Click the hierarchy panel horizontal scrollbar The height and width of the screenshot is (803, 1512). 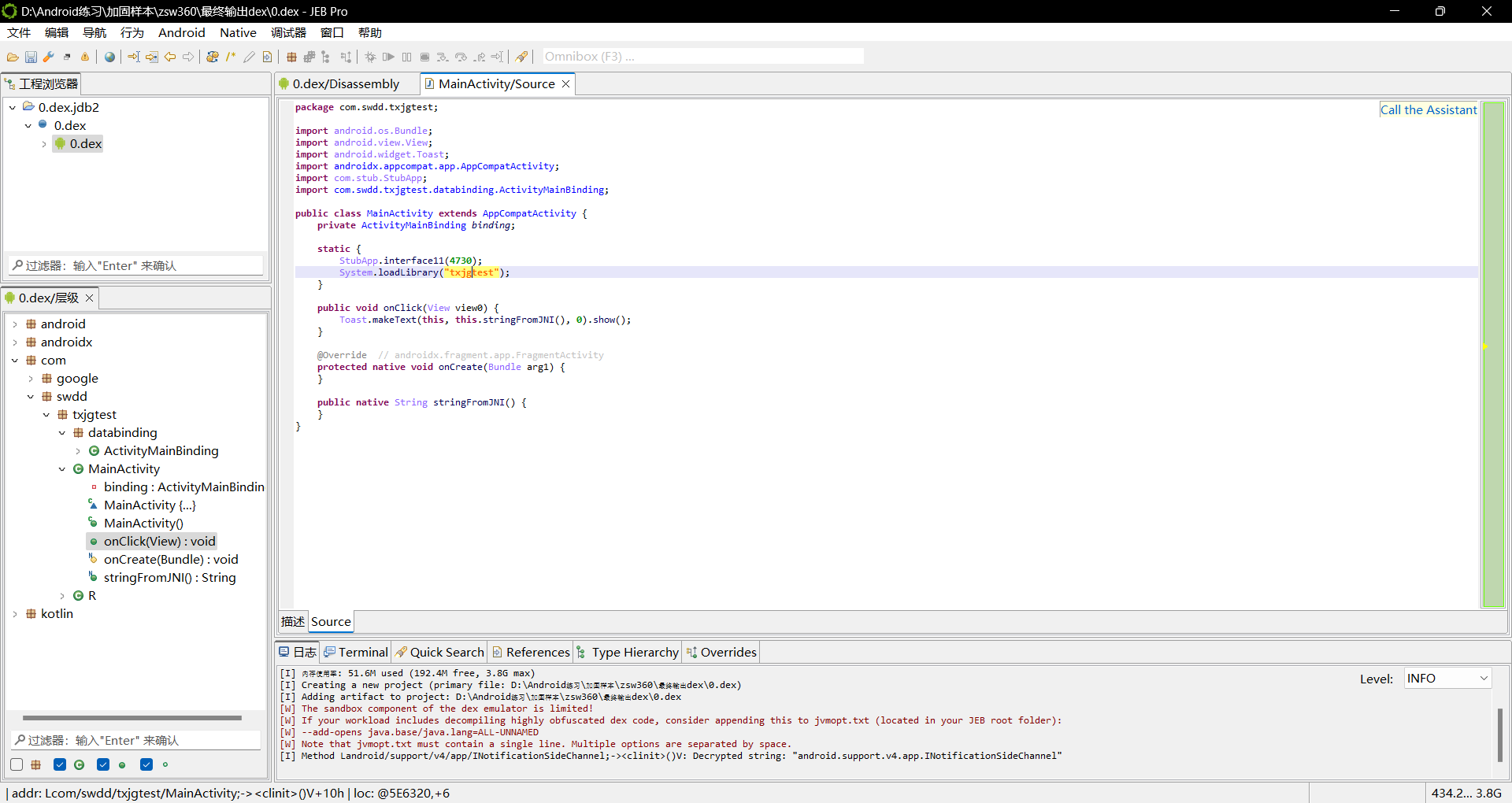(132, 718)
